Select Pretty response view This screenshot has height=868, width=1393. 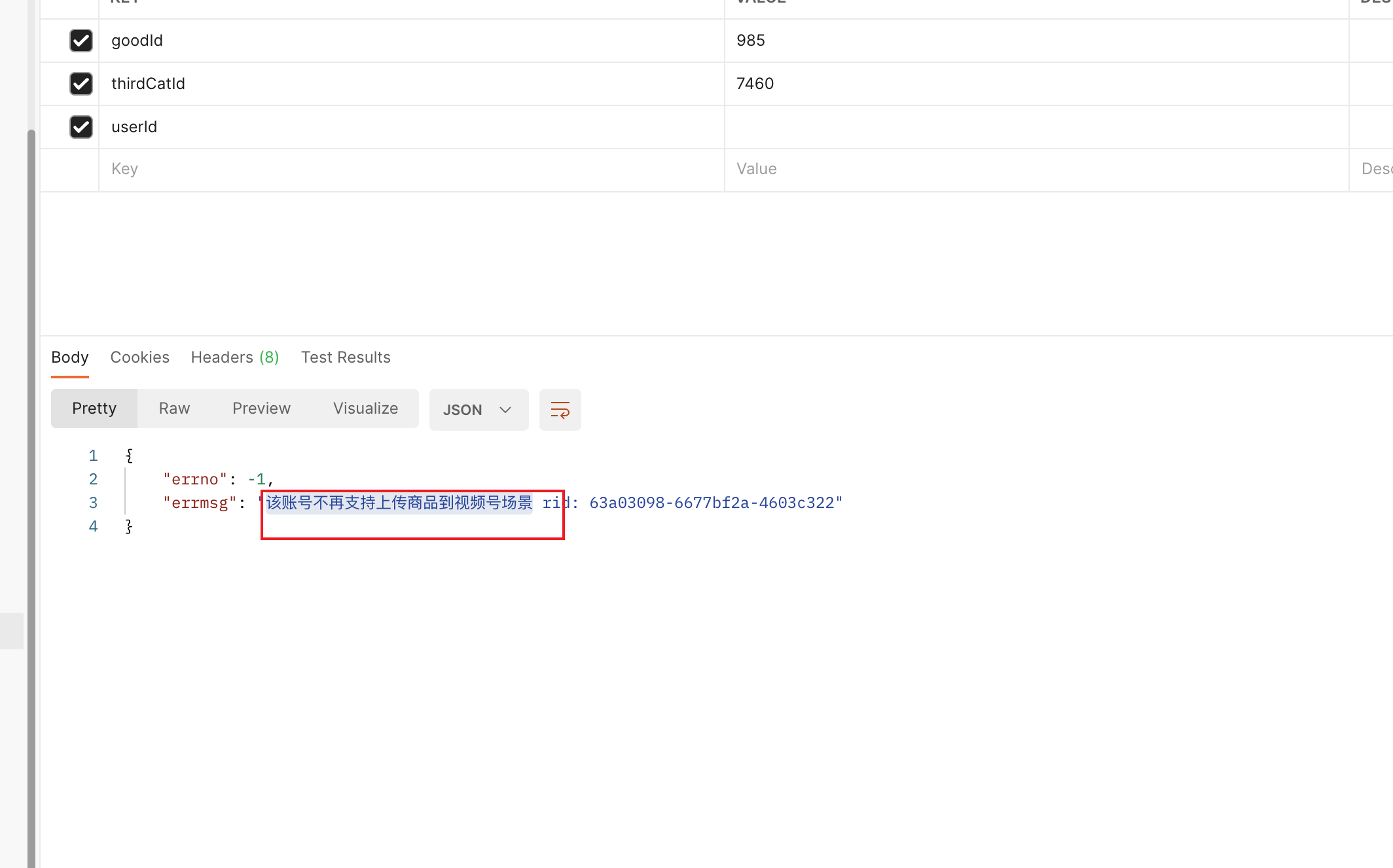pos(94,408)
